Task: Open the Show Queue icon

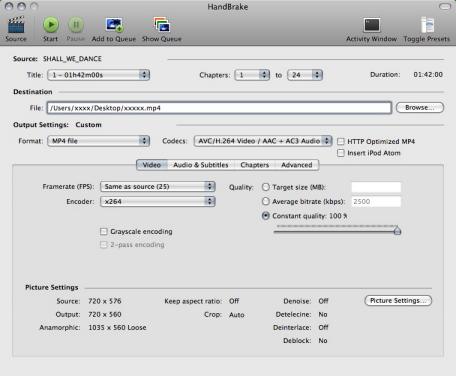Action: (x=162, y=25)
